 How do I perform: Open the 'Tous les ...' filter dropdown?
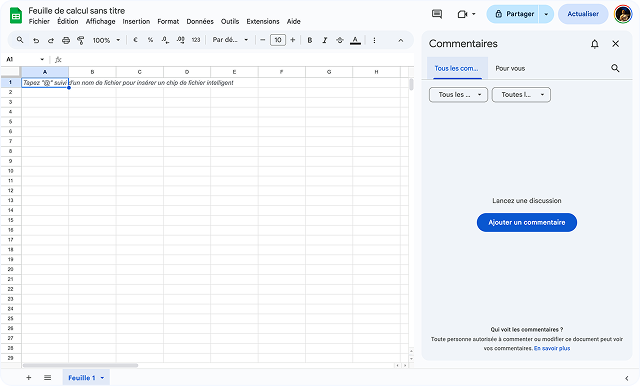[x=458, y=95]
